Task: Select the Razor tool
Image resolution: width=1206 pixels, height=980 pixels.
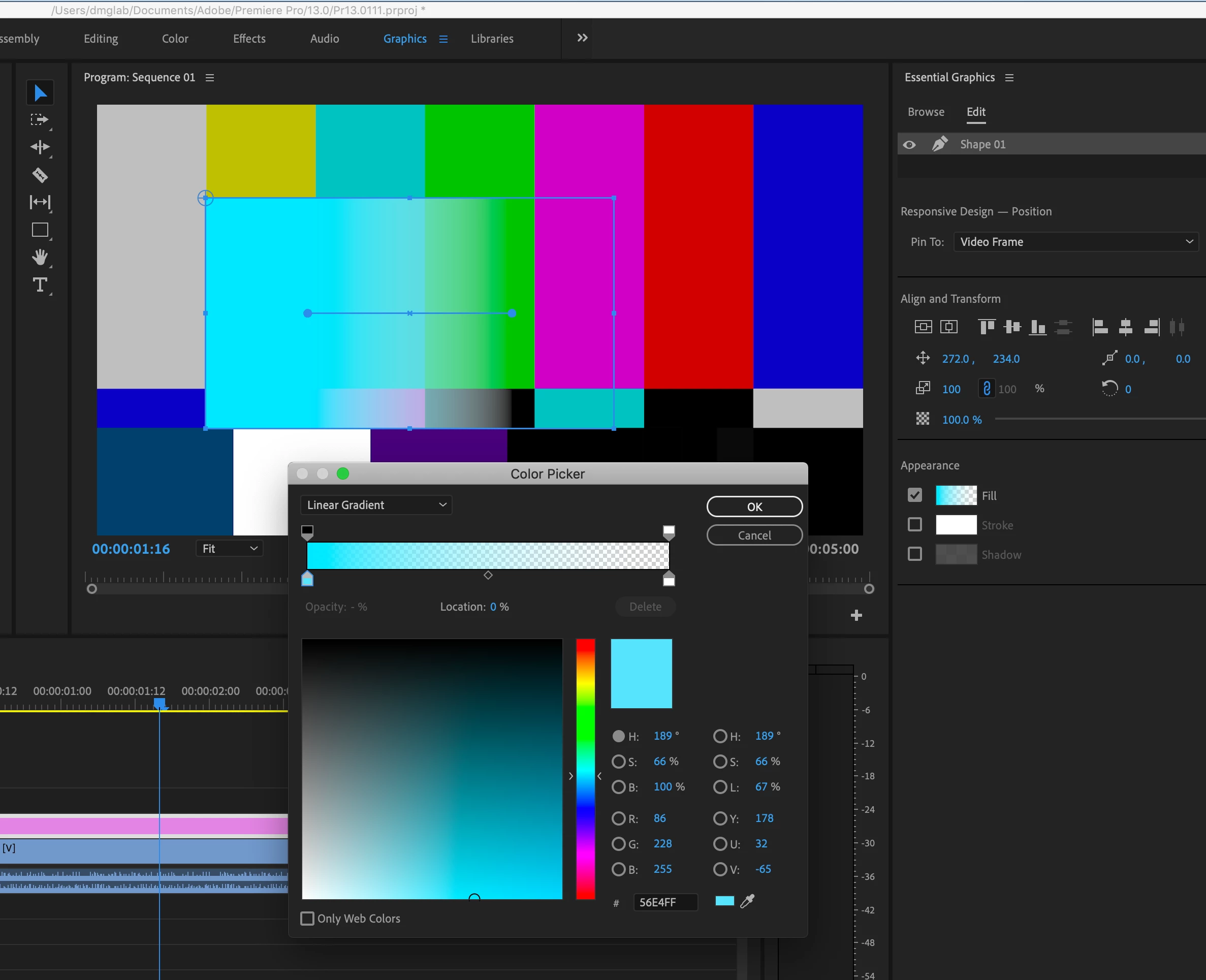Action: tap(40, 175)
